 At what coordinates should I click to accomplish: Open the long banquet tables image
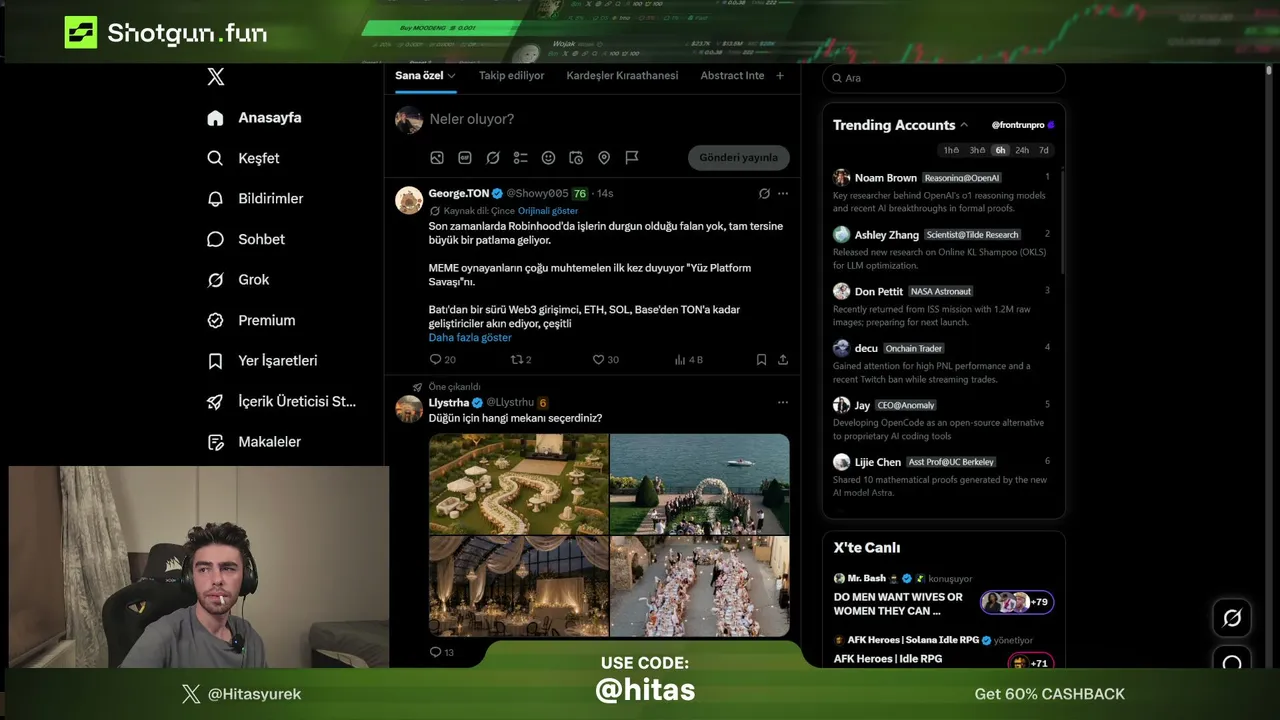(700, 586)
